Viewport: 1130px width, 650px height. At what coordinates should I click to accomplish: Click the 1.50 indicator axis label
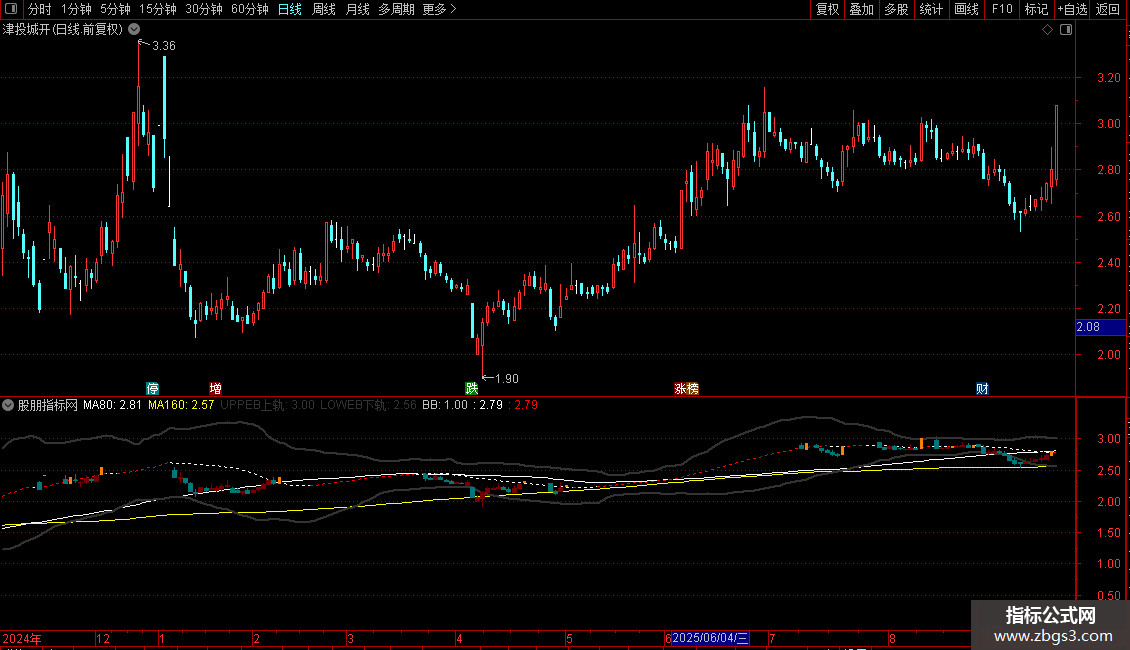[1108, 533]
